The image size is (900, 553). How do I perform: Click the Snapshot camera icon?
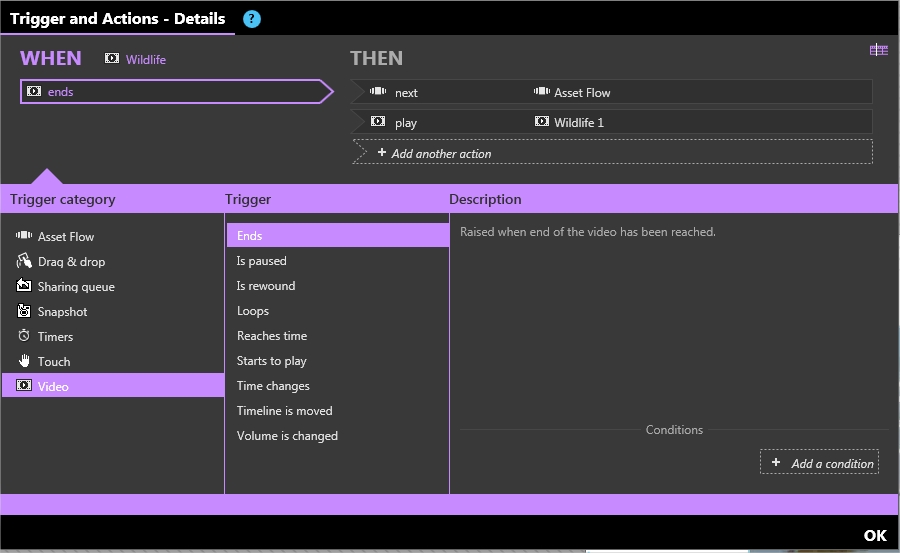coord(25,311)
